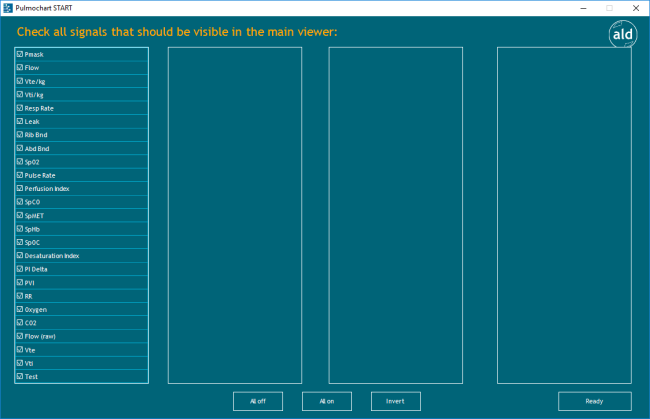The image size is (650, 419).
Task: Disable the Leak signal
Action: tap(20, 121)
